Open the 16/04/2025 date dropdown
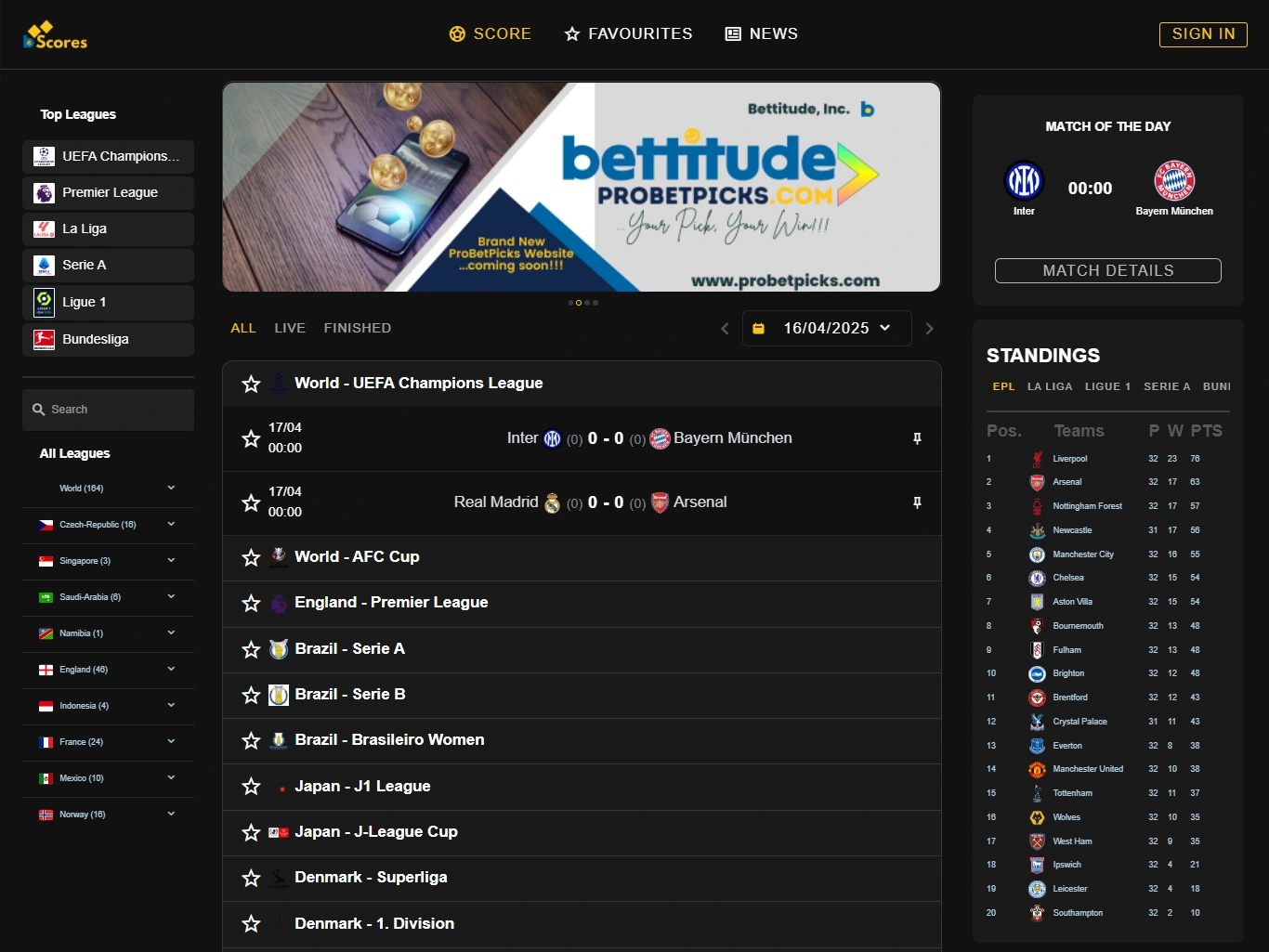The height and width of the screenshot is (952, 1269). pyautogui.click(x=827, y=329)
